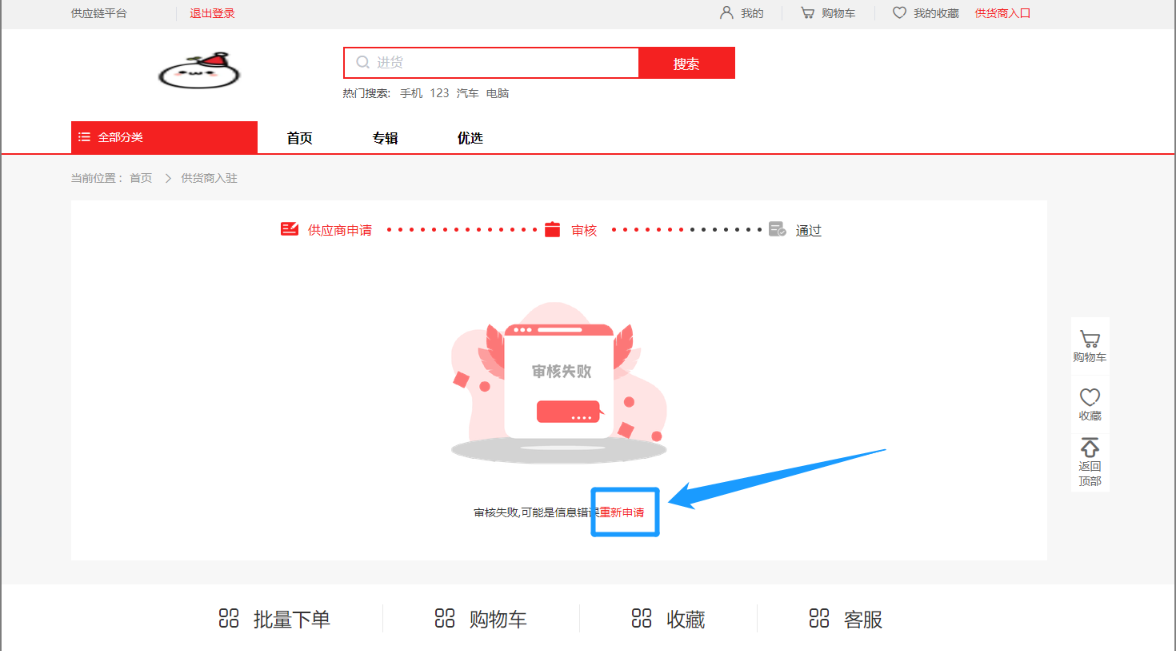This screenshot has height=651, width=1176.
Task: Click the 收藏 heart icon in right sidebar
Action: coord(1089,397)
